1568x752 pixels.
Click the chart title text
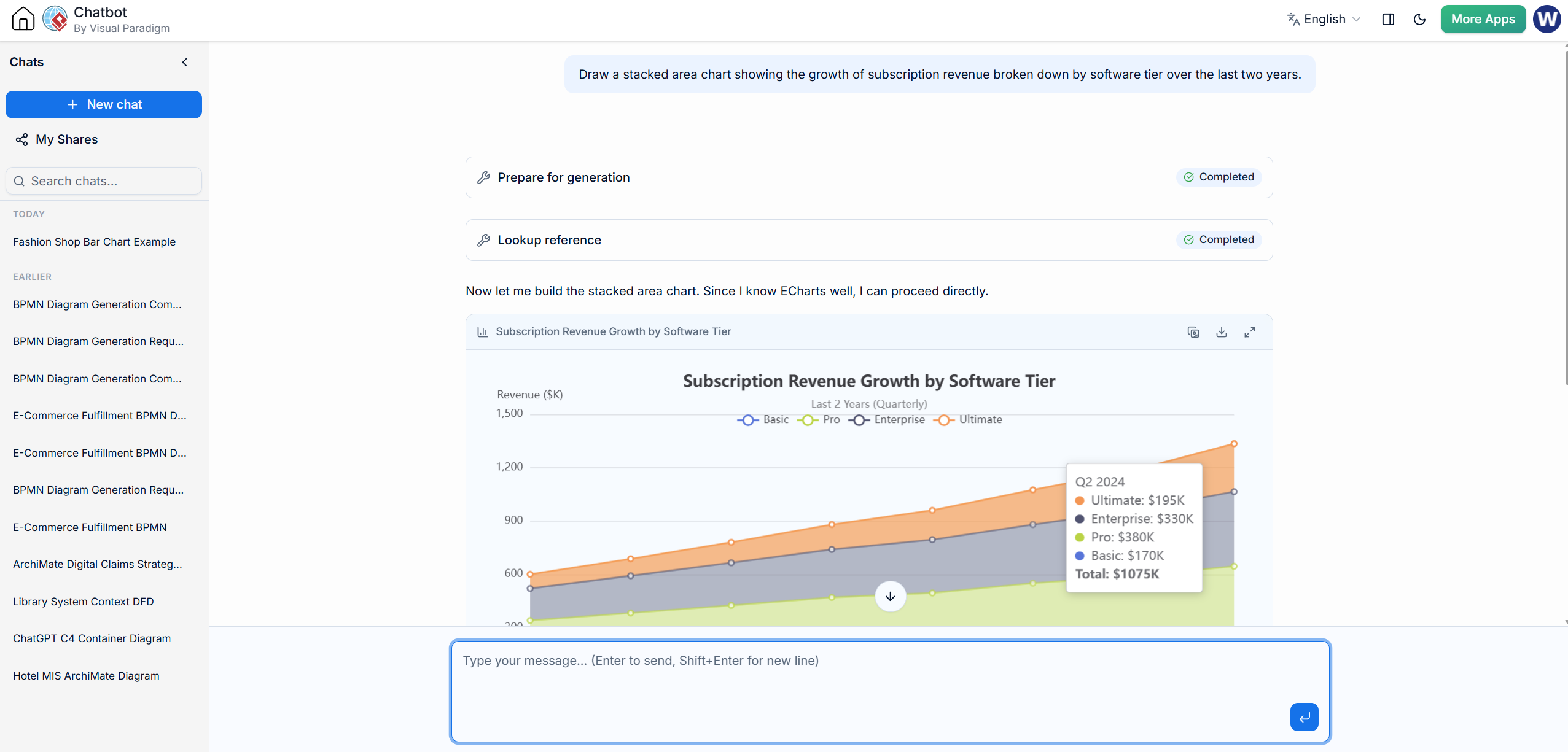coord(868,381)
